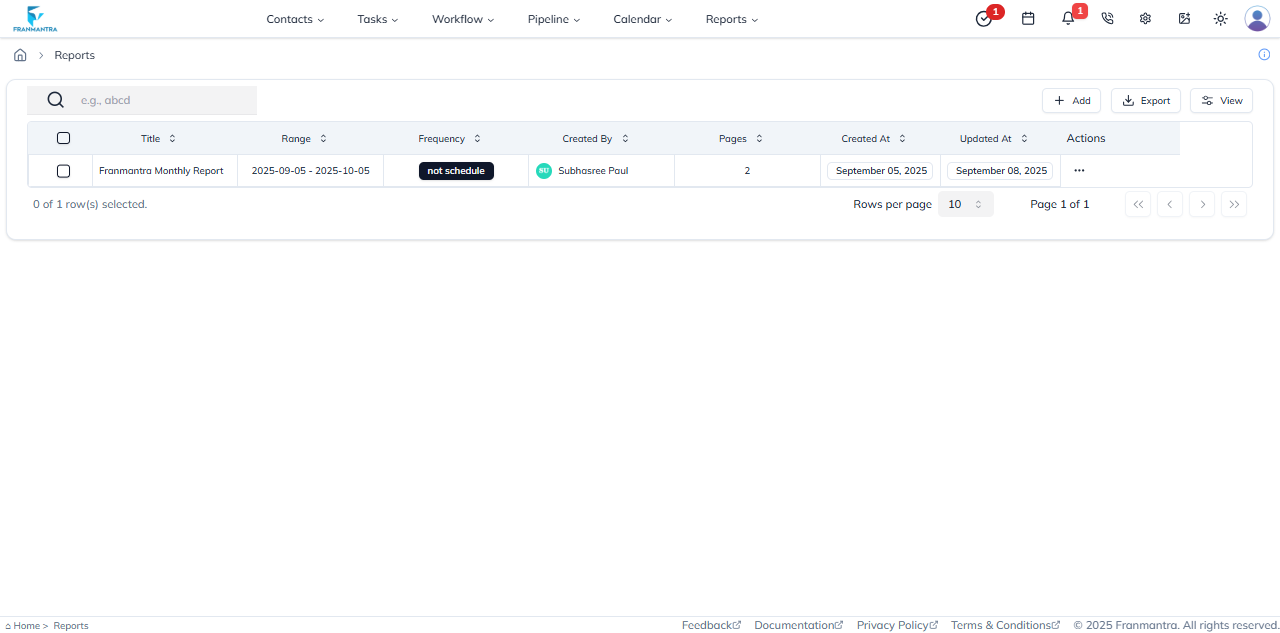Go to first page button
The image size is (1280, 633).
(1138, 204)
